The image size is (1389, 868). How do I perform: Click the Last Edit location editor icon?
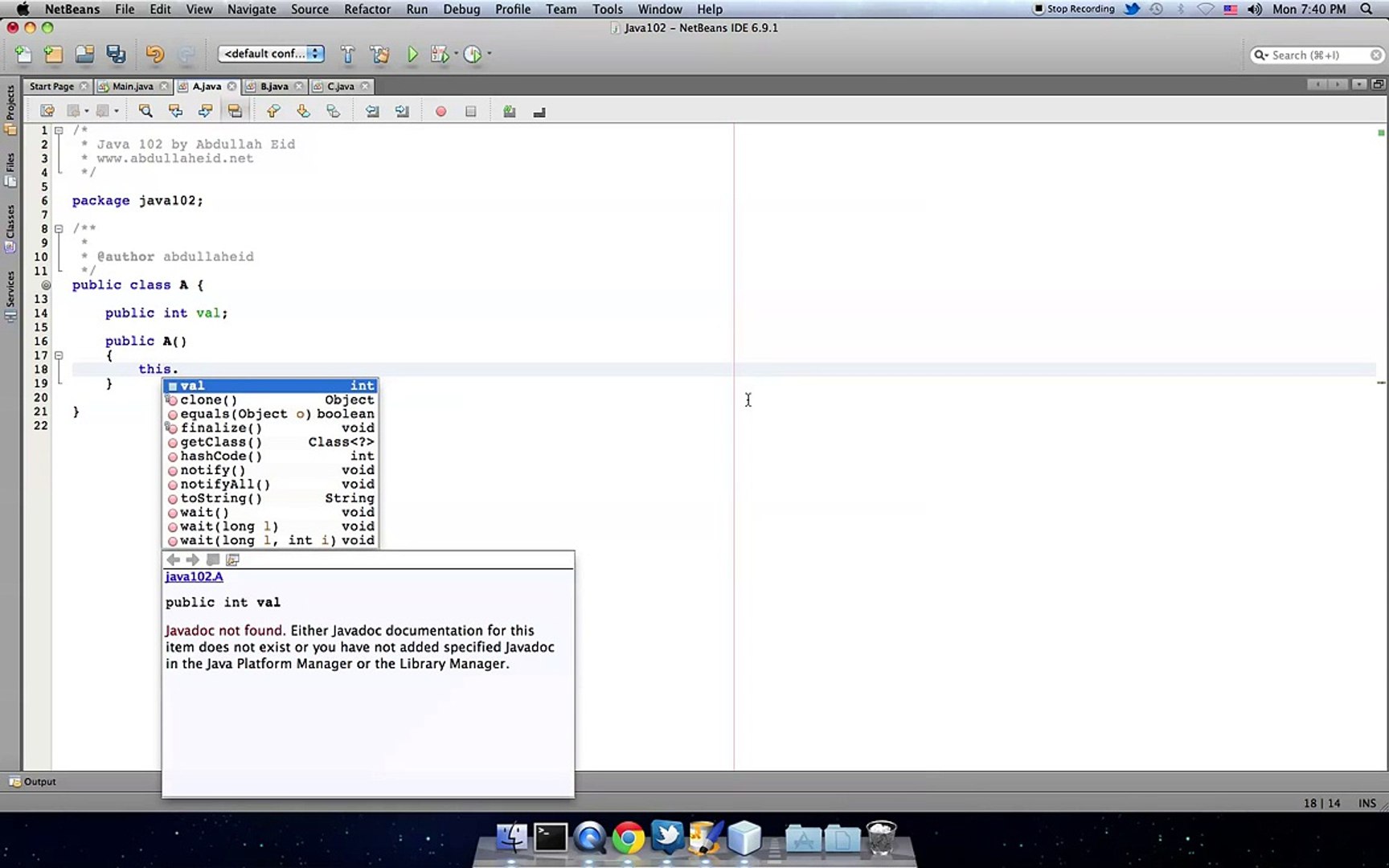(x=47, y=111)
